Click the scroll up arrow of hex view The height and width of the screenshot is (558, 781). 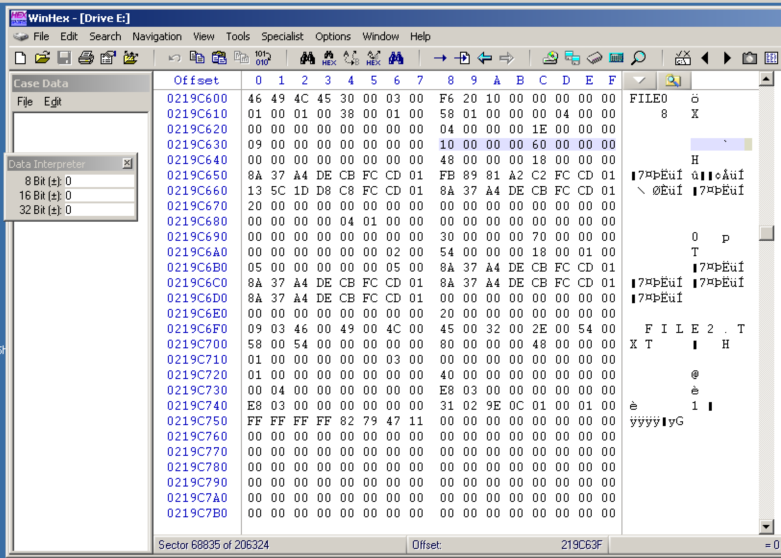[x=766, y=79]
